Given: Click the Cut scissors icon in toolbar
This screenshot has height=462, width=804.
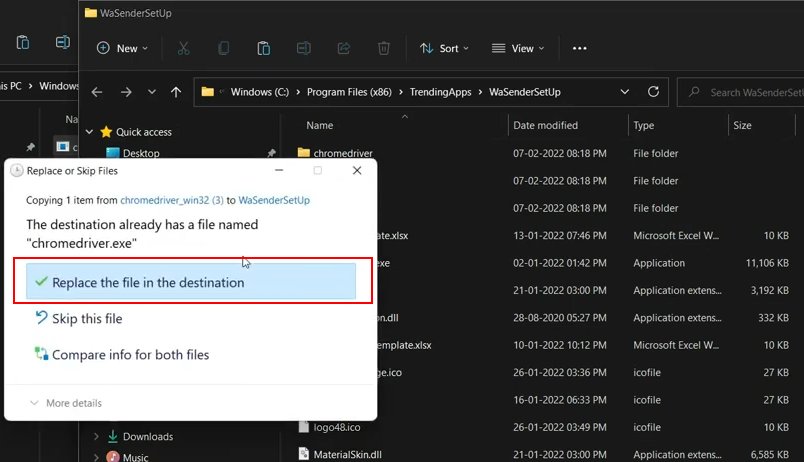Looking at the screenshot, I should pos(183,48).
